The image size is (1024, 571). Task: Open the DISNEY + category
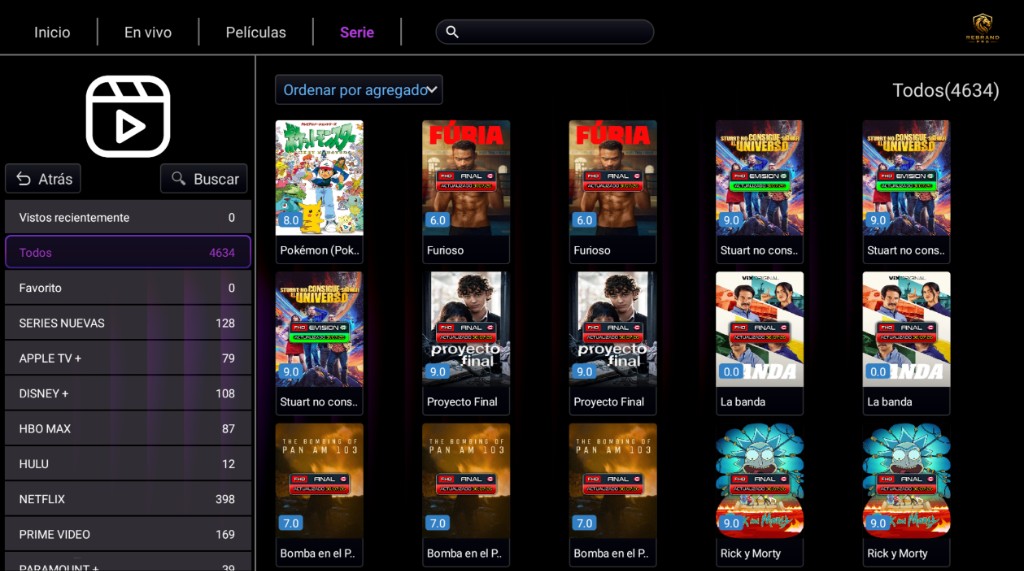click(128, 393)
